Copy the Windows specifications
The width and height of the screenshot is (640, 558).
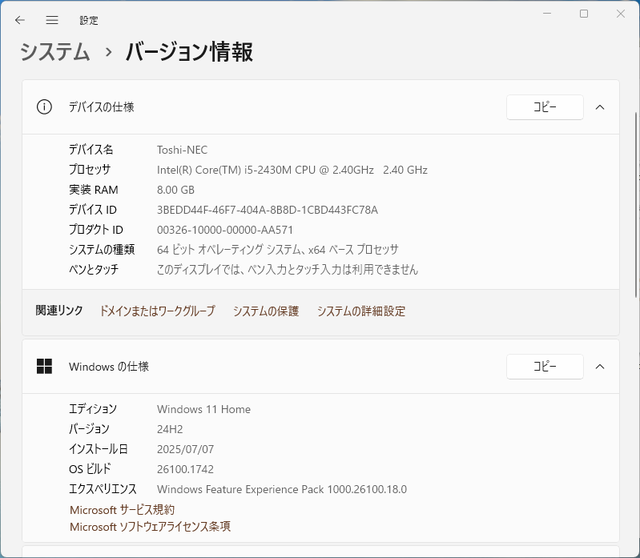(x=544, y=366)
